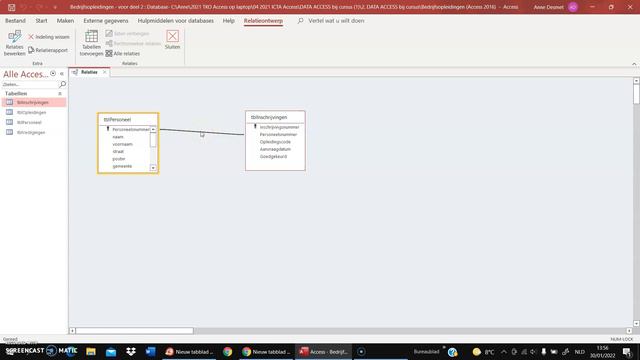Click the horizontal scrollbar left arrow
Image resolution: width=640 pixels, height=360 pixels.
point(72,331)
